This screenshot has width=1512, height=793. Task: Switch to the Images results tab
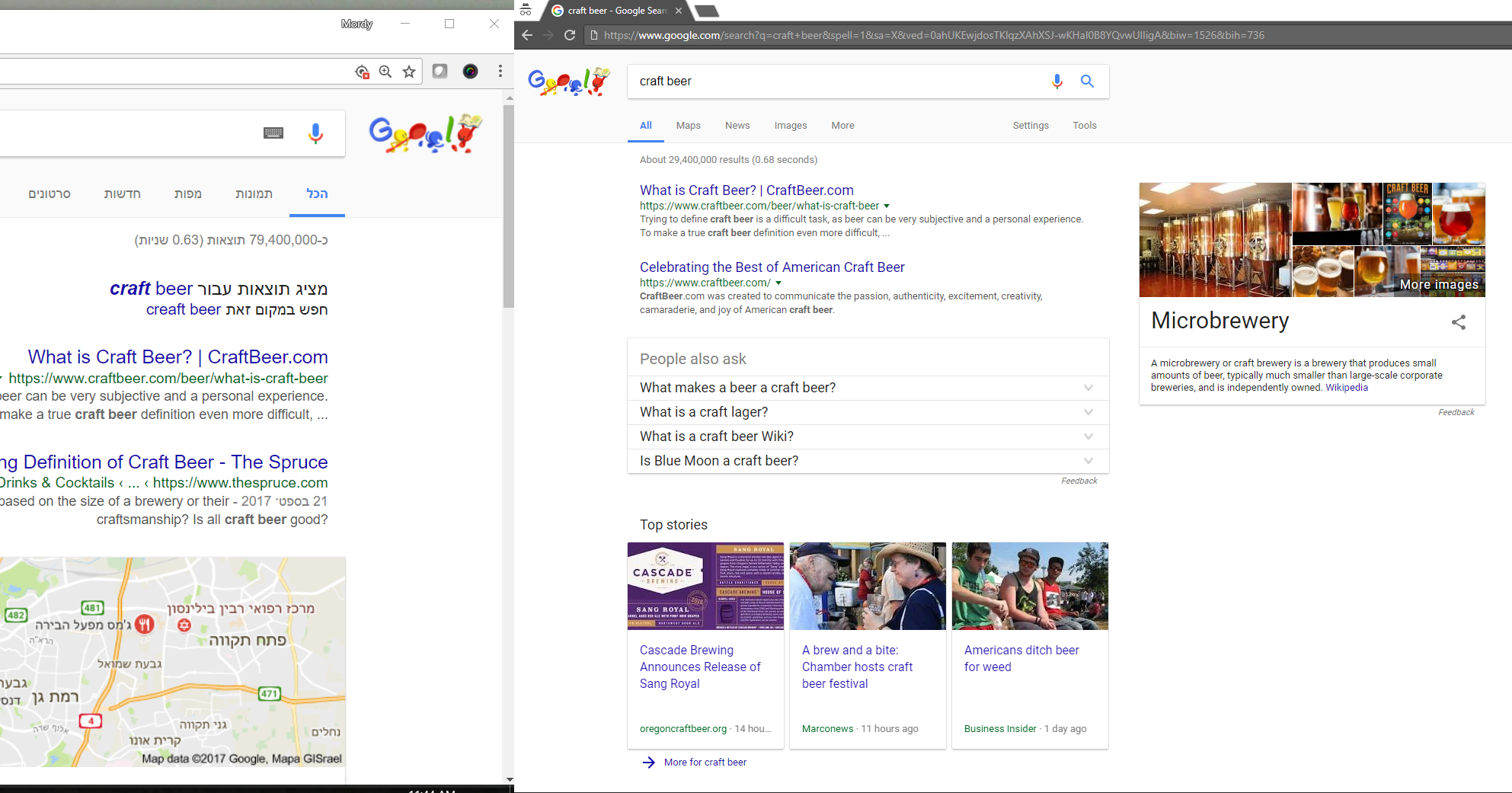point(791,126)
